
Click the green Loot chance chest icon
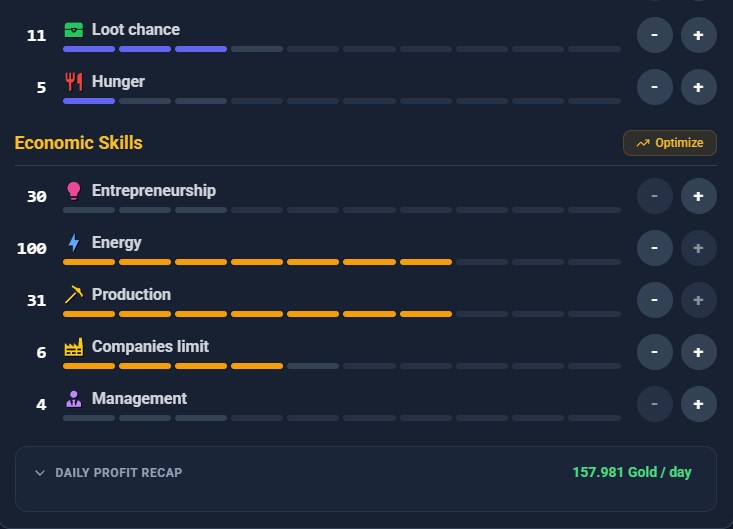point(74,30)
